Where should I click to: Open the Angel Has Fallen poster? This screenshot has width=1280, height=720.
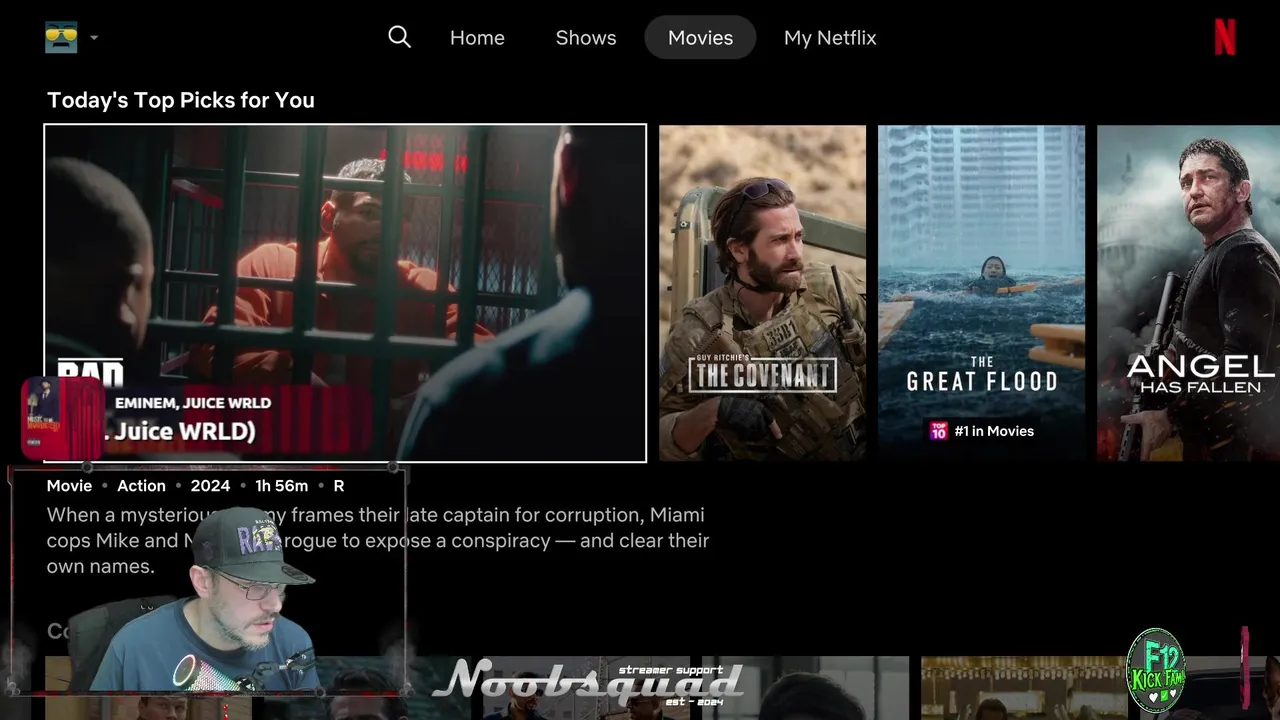pyautogui.click(x=1188, y=293)
